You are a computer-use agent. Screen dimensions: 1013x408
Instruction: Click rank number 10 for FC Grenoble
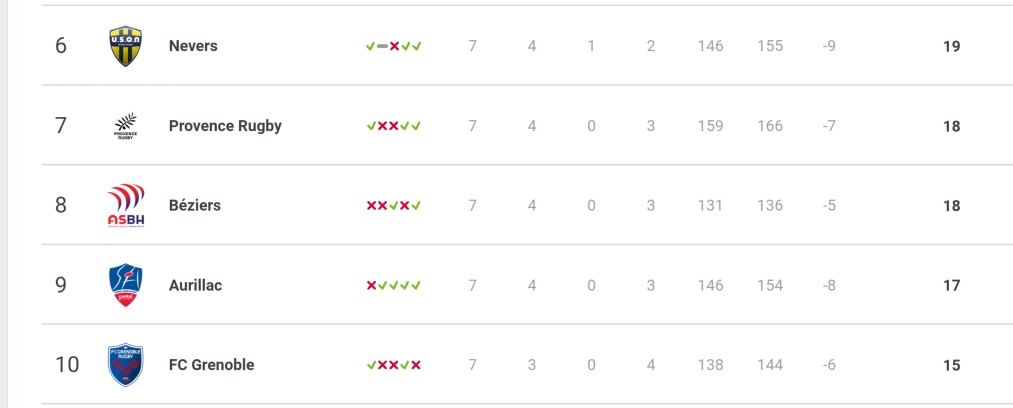click(67, 365)
